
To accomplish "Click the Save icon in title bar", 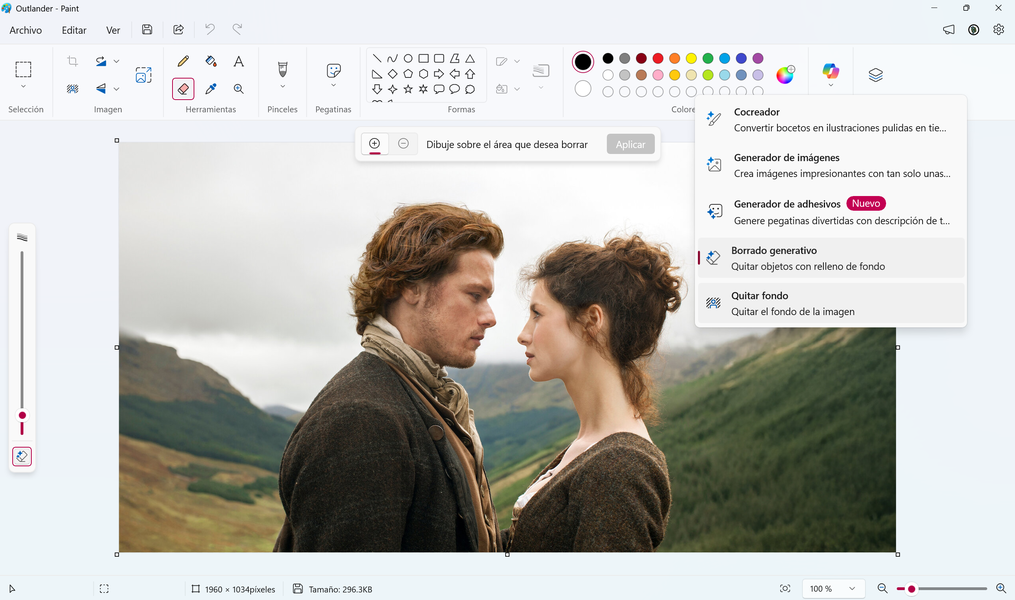I will point(147,30).
